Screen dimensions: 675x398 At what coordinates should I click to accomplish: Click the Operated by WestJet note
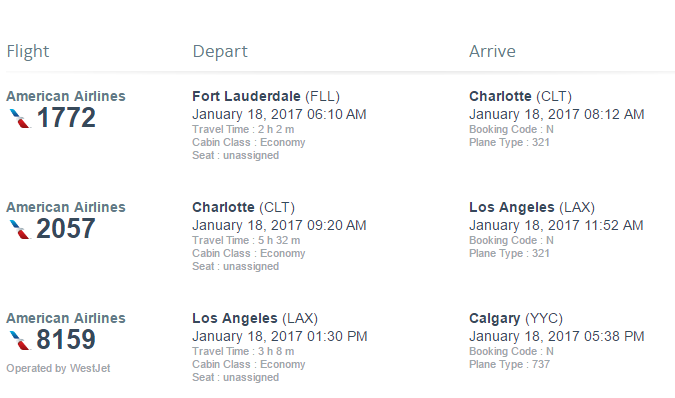pyautogui.click(x=58, y=368)
